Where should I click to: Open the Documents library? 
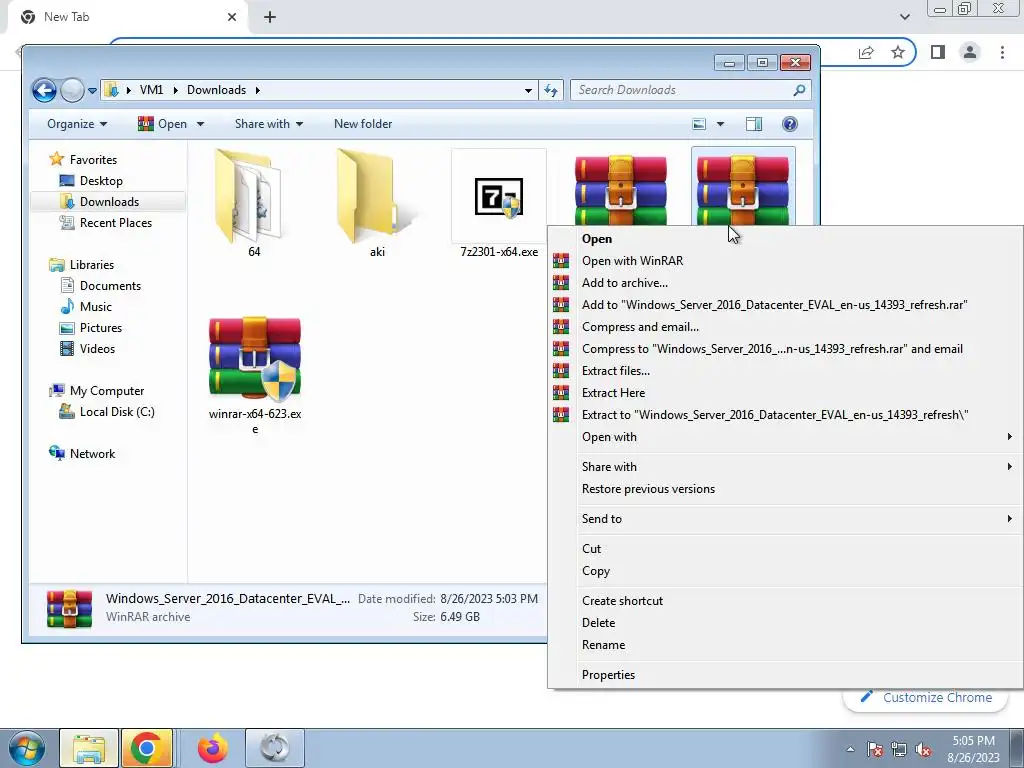(x=100, y=285)
